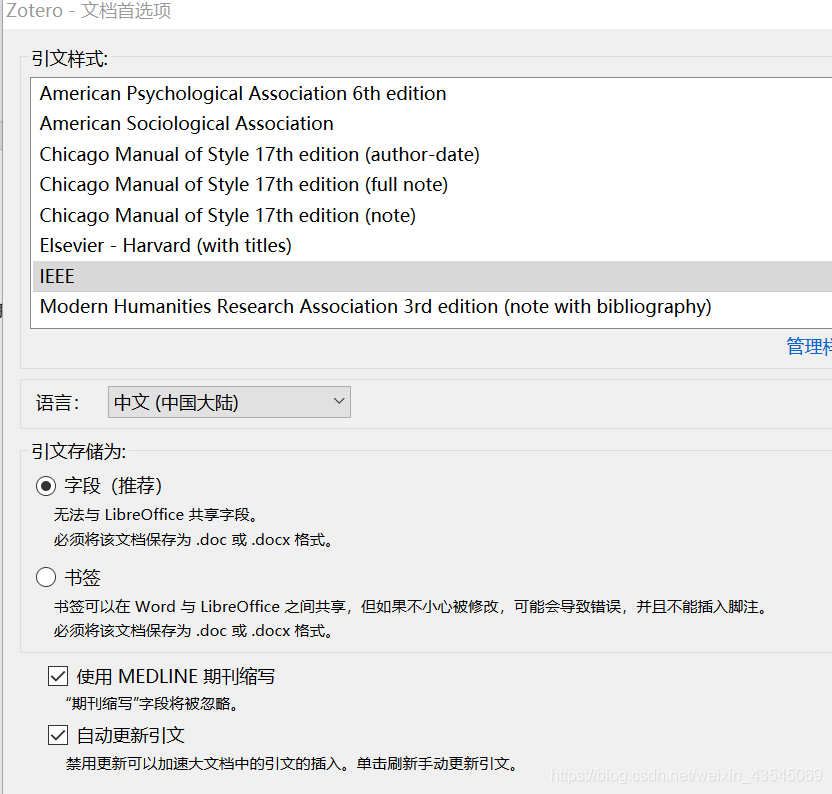Open the 管理样式 manage styles link

(809, 347)
